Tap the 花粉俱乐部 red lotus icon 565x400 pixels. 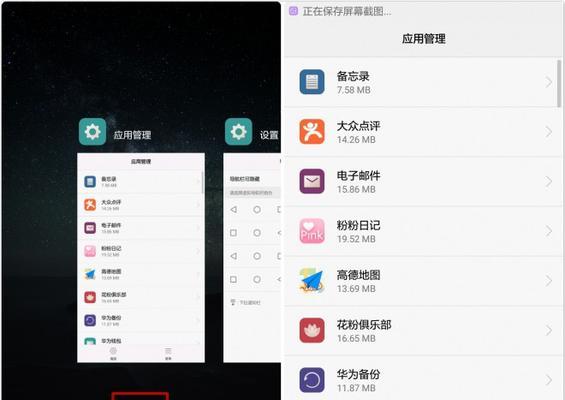pos(312,330)
